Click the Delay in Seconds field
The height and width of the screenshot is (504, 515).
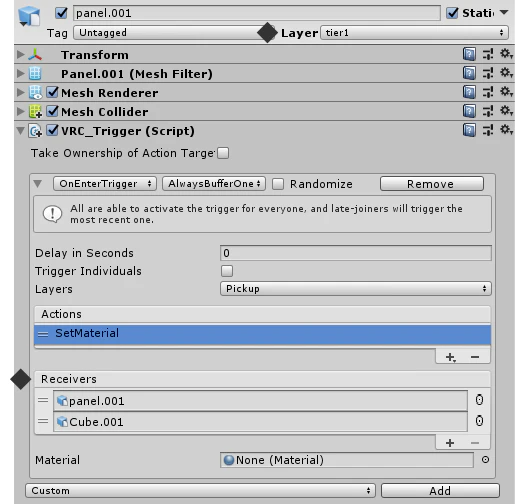[356, 253]
